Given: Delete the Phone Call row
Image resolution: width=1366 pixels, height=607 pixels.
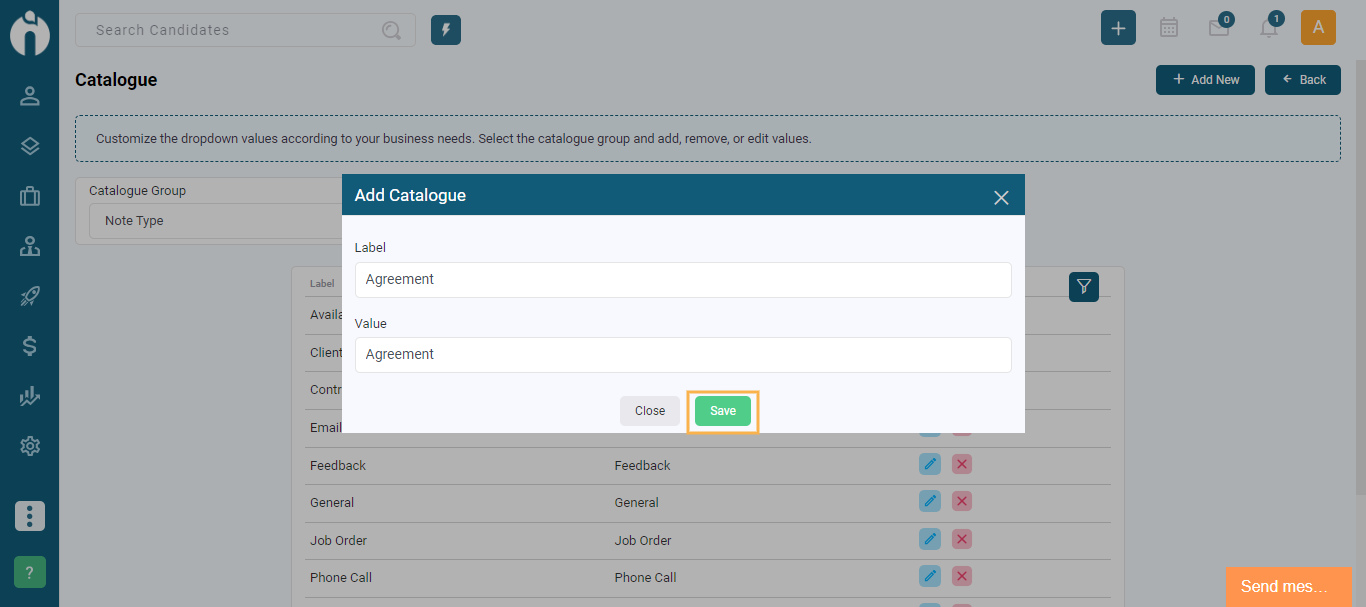Looking at the screenshot, I should 962,576.
